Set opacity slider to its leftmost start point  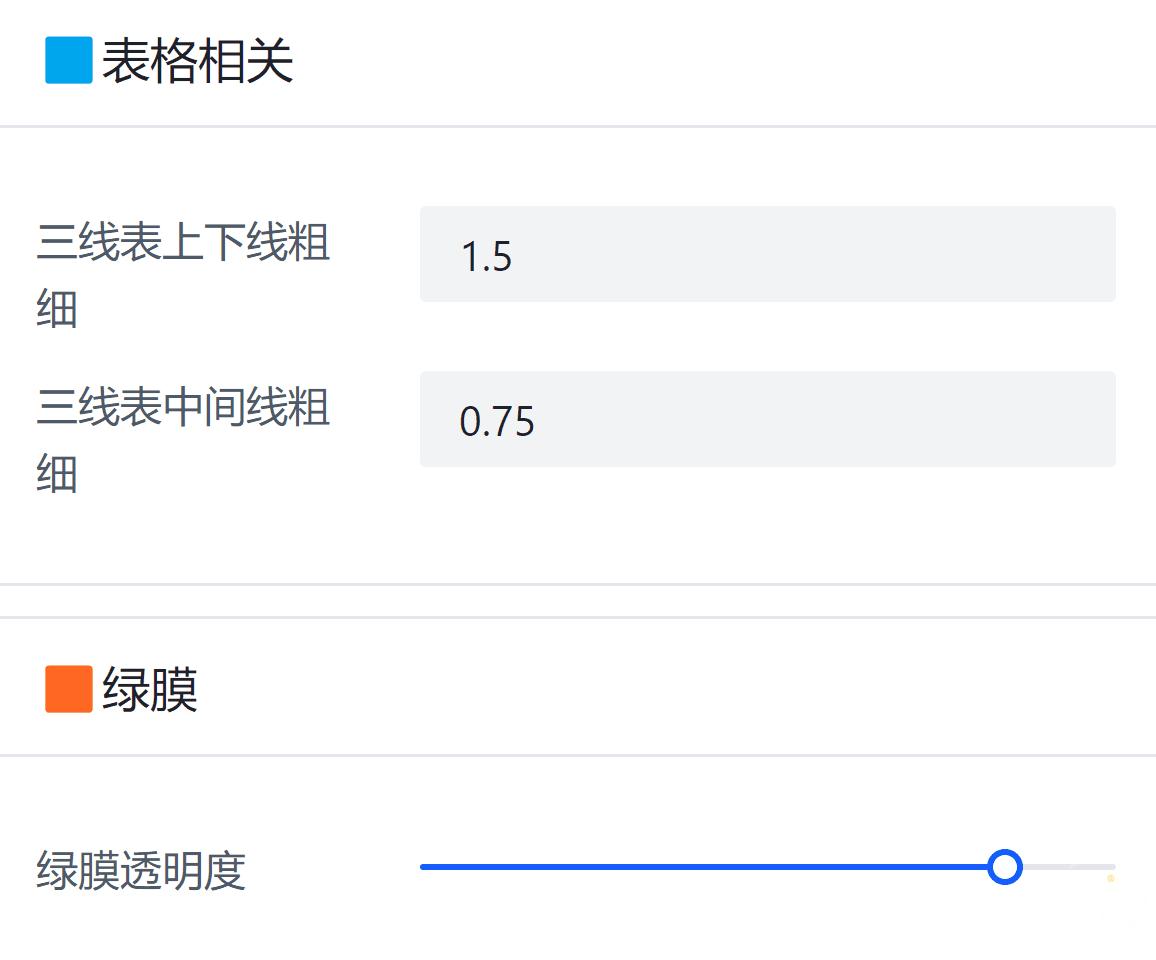423,867
